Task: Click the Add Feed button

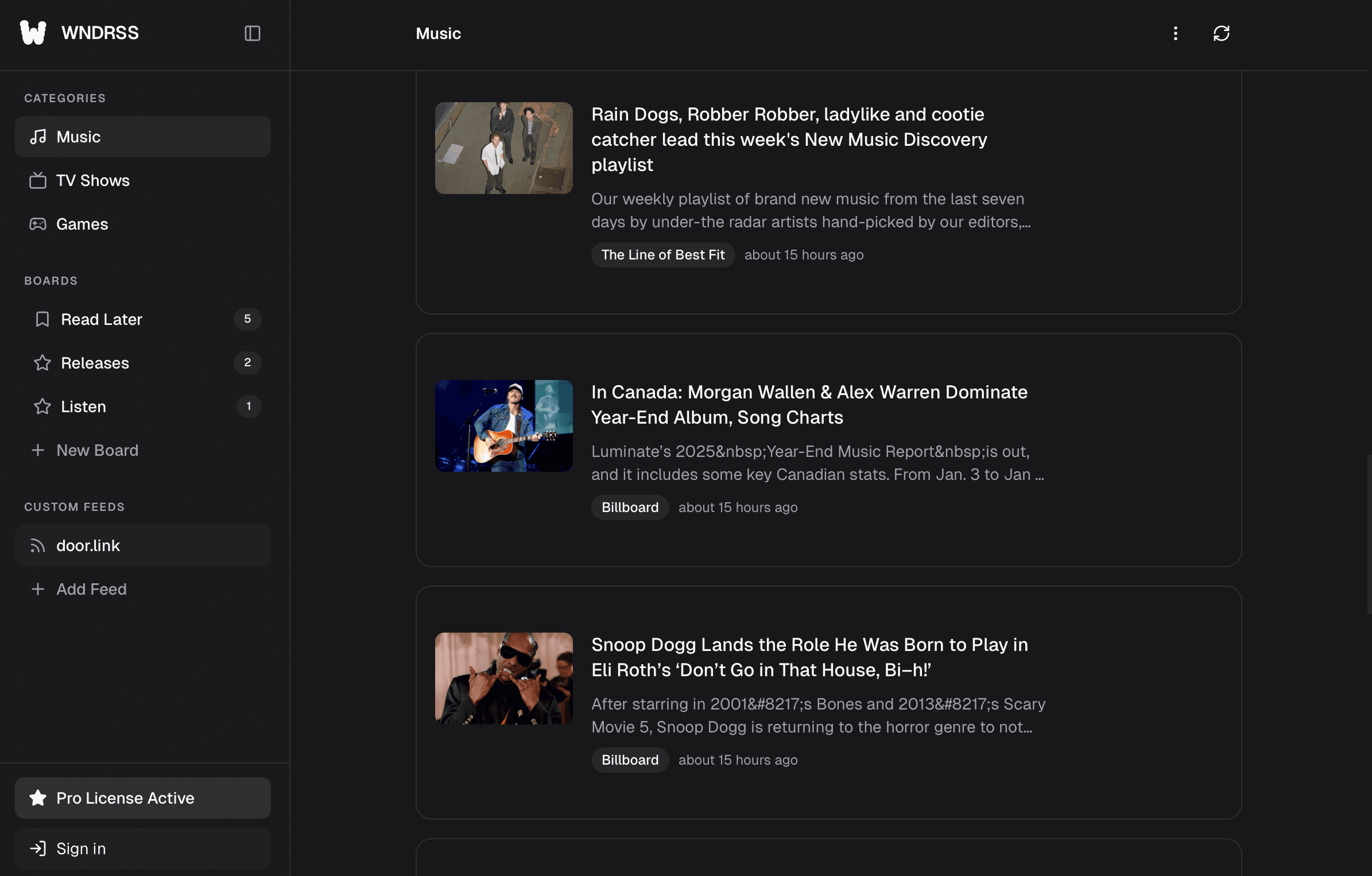Action: pos(78,589)
